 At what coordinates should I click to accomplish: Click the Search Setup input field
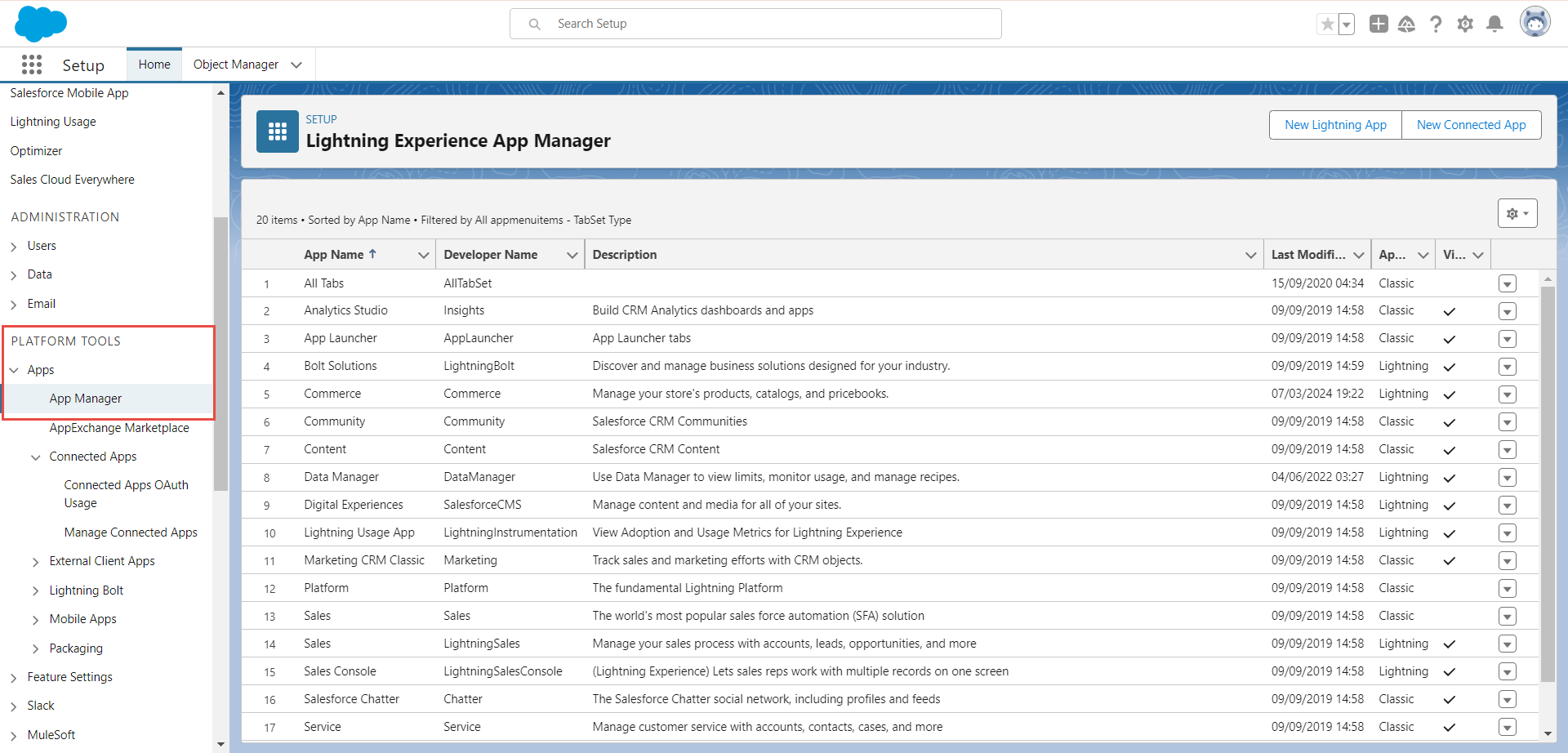tap(755, 24)
